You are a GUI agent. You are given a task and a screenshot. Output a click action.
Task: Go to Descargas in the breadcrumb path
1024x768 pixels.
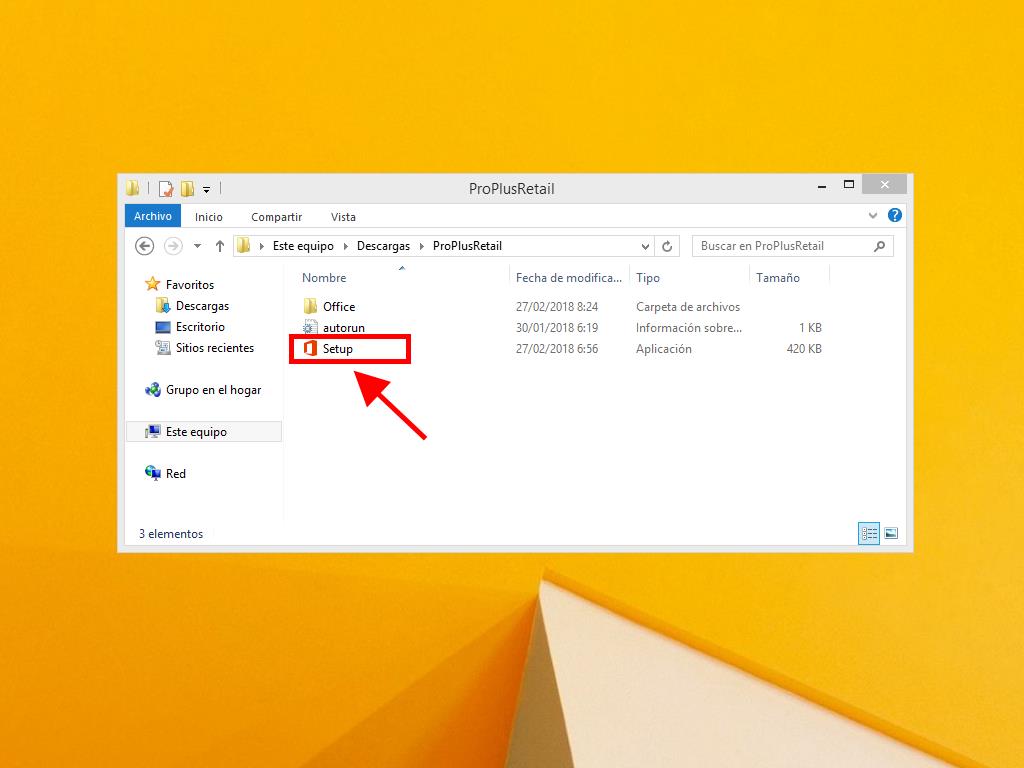click(383, 246)
